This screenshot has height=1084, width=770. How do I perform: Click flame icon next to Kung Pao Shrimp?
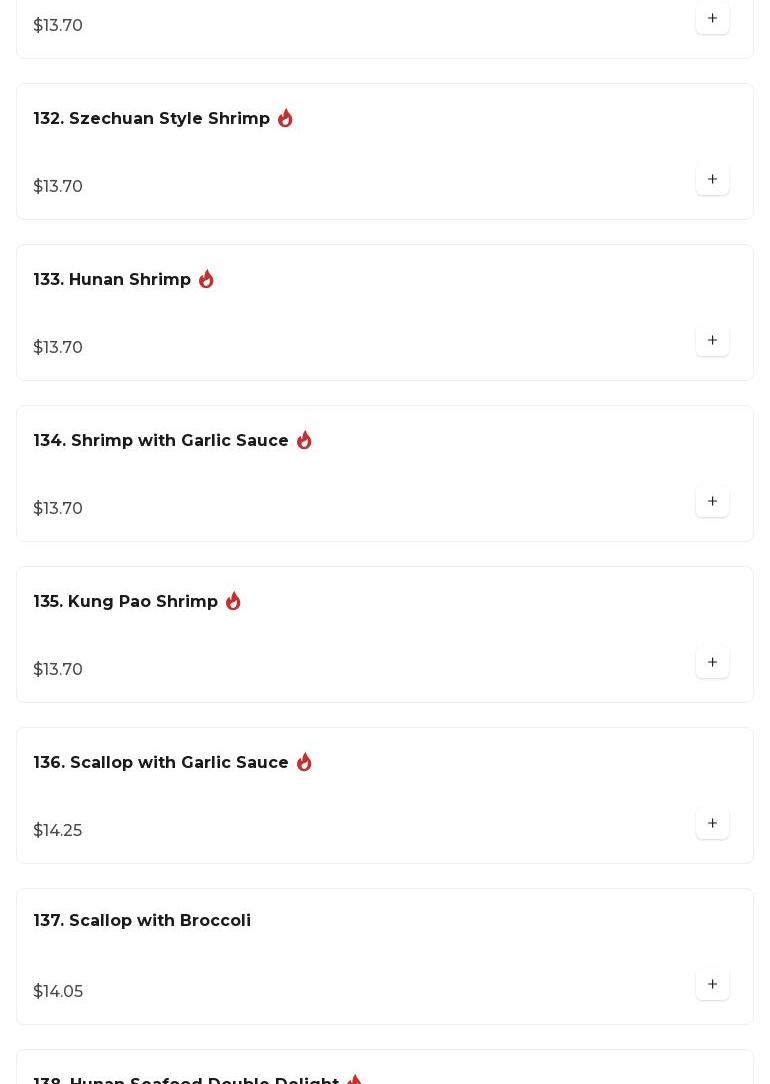coord(233,601)
